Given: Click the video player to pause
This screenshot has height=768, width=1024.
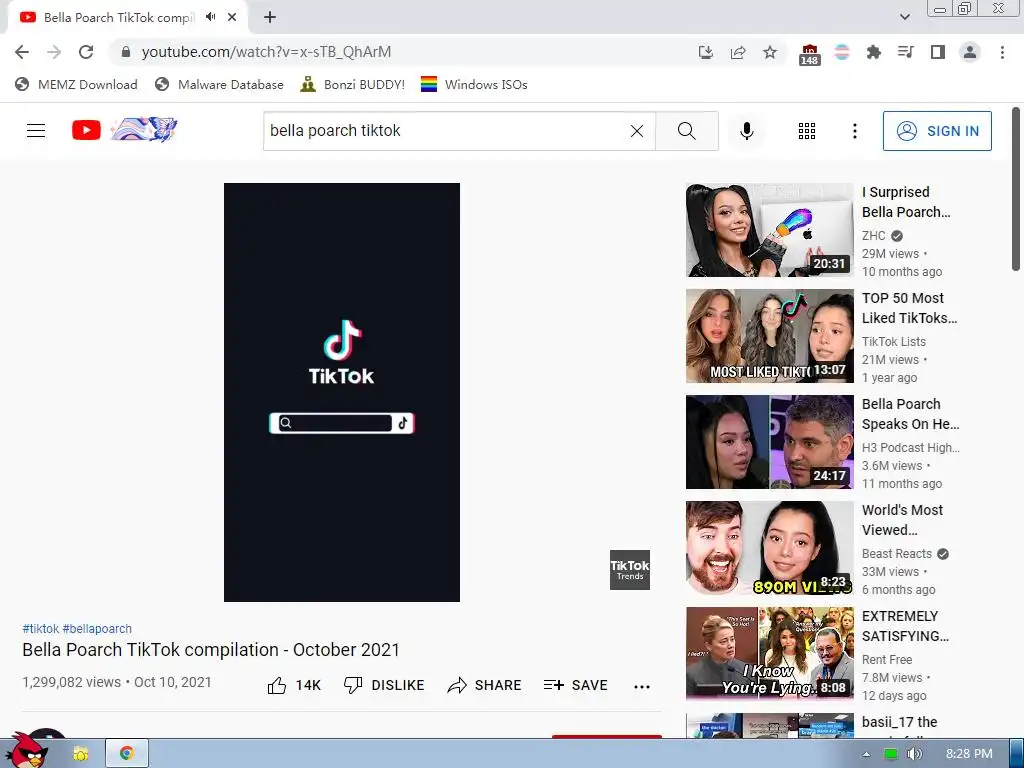Looking at the screenshot, I should (342, 392).
